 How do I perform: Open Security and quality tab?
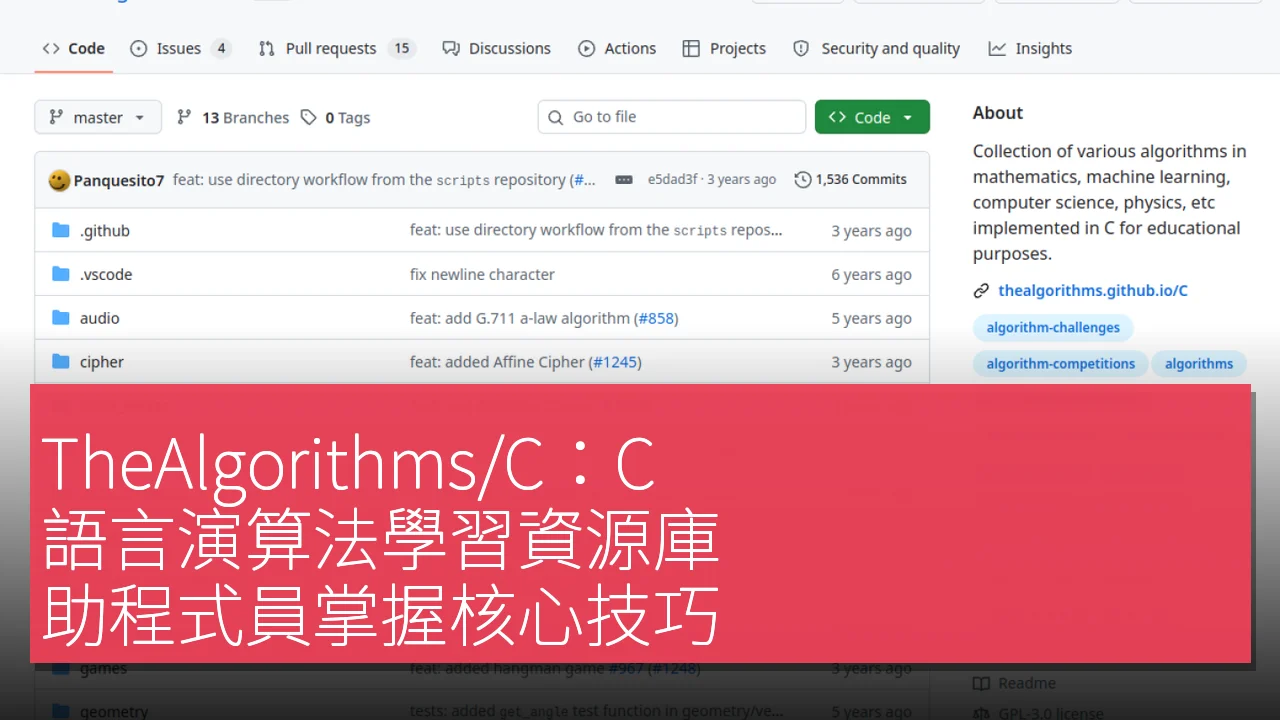876,48
